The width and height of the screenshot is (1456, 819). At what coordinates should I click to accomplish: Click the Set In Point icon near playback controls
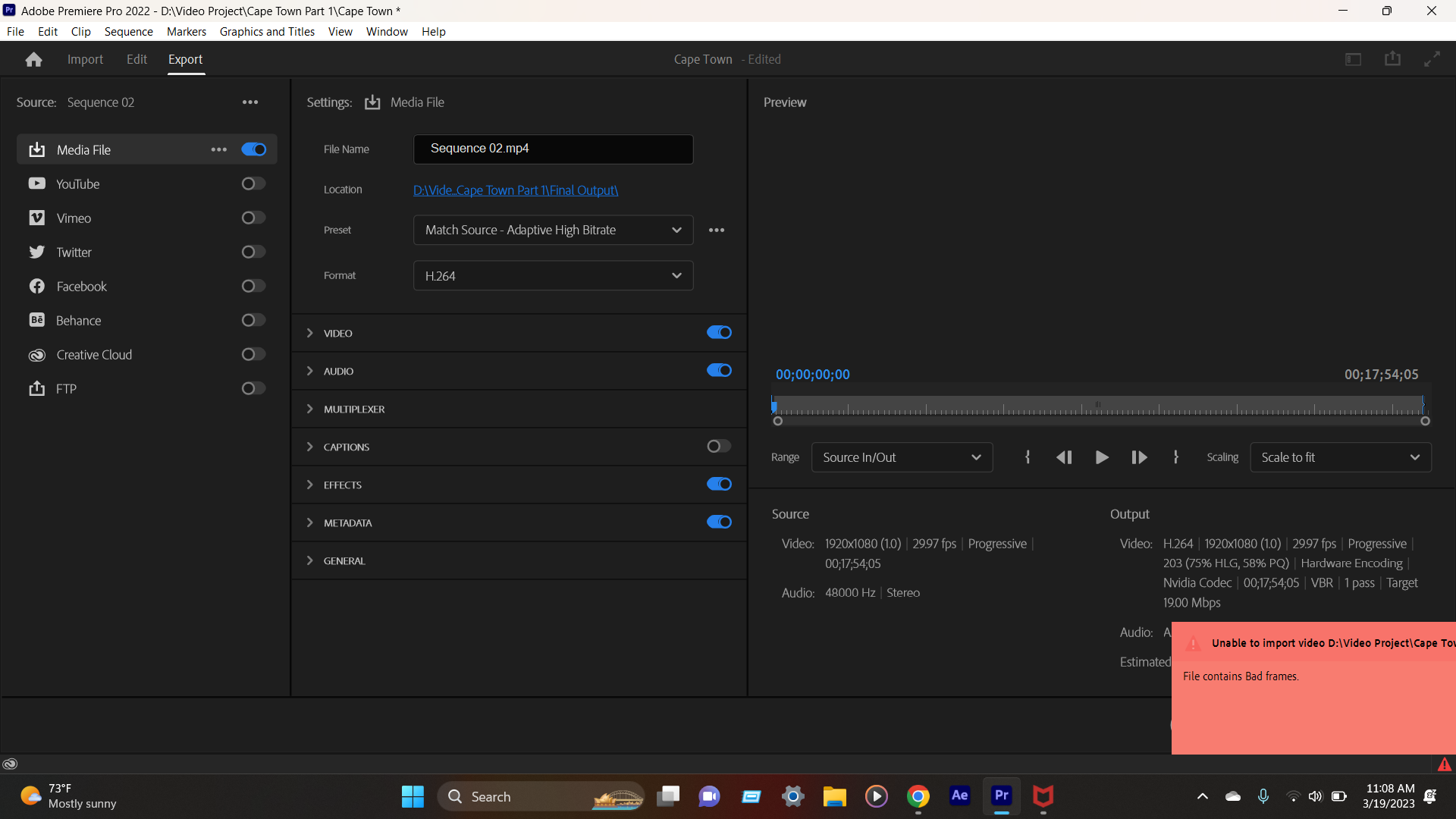[x=1028, y=457]
